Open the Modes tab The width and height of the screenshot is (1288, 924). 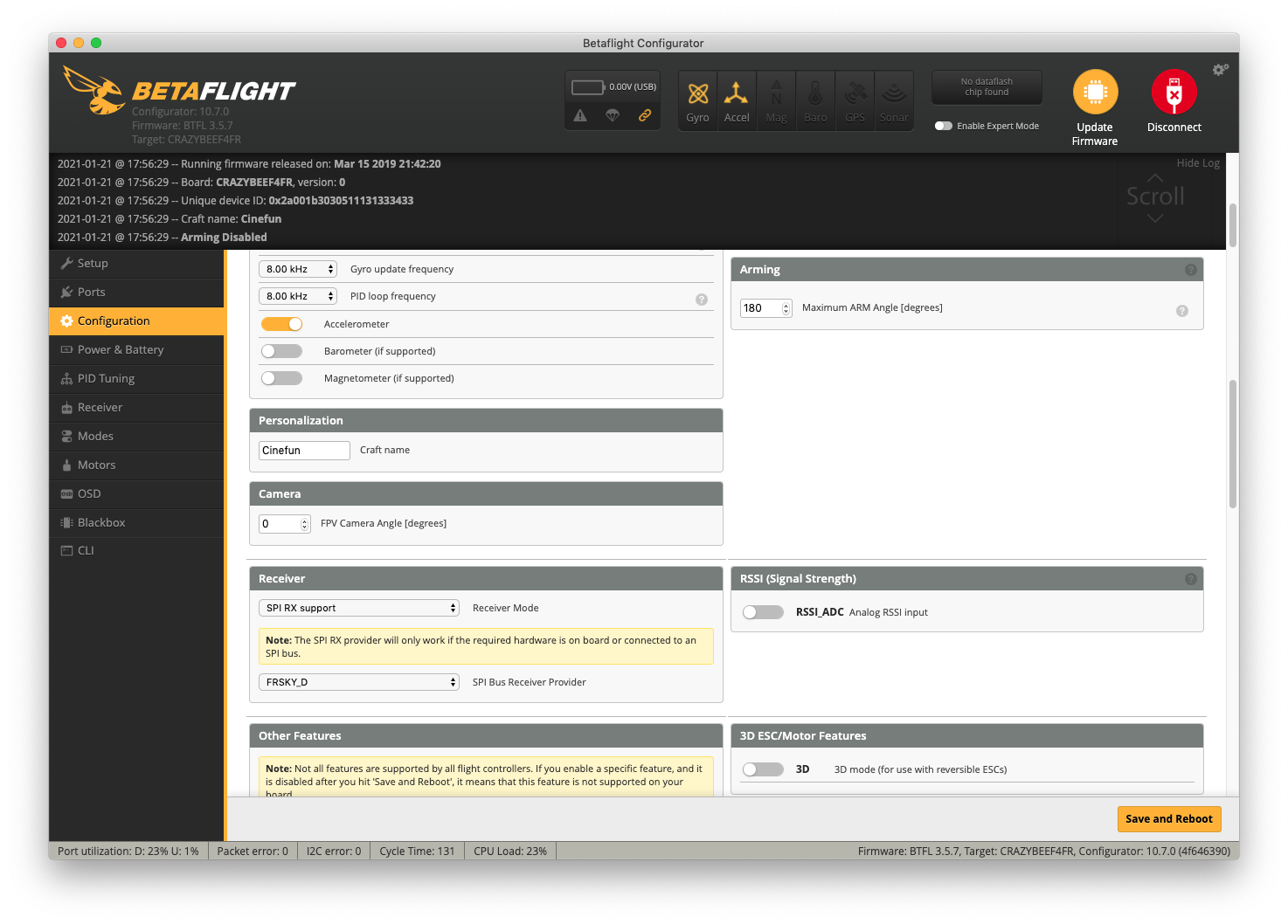(x=137, y=436)
